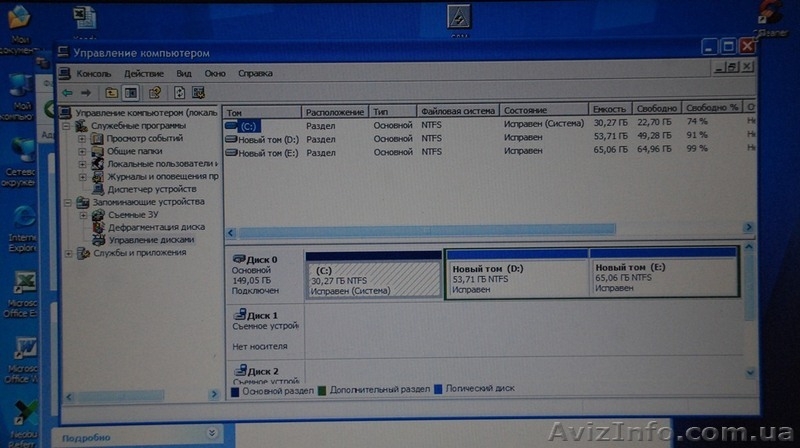Click the Файловая система column header
This screenshot has width=800, height=448.
coord(458,111)
